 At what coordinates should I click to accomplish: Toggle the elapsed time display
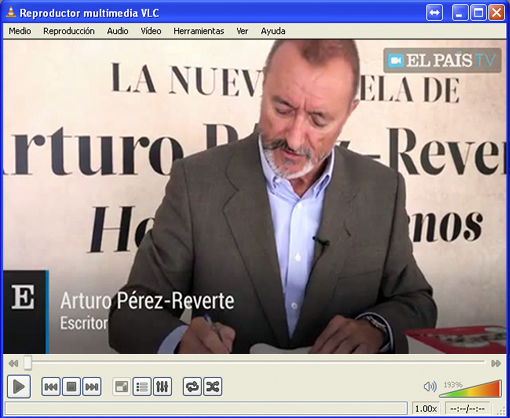(467, 408)
